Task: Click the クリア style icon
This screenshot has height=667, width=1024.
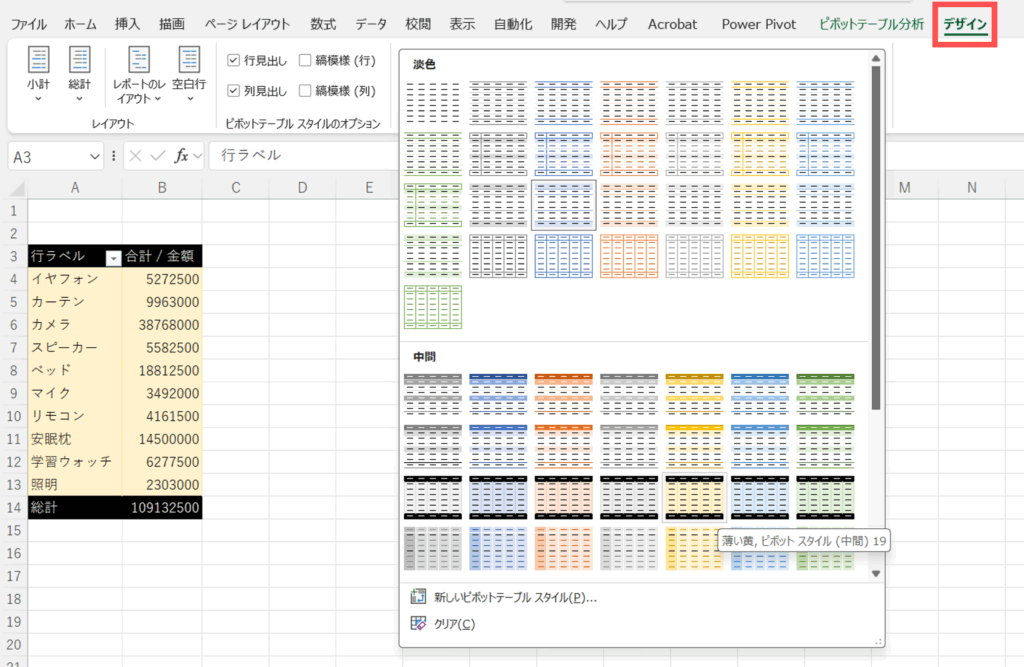Action: (x=419, y=624)
